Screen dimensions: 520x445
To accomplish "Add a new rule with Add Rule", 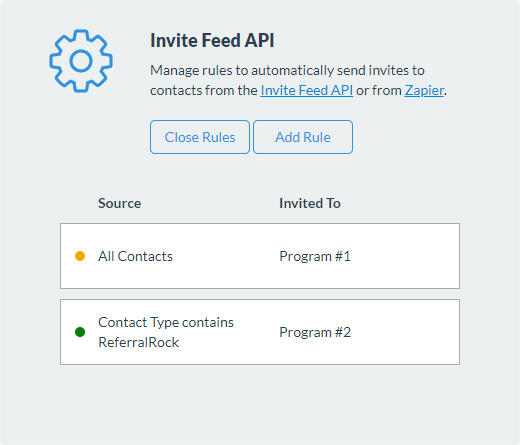I will (303, 137).
